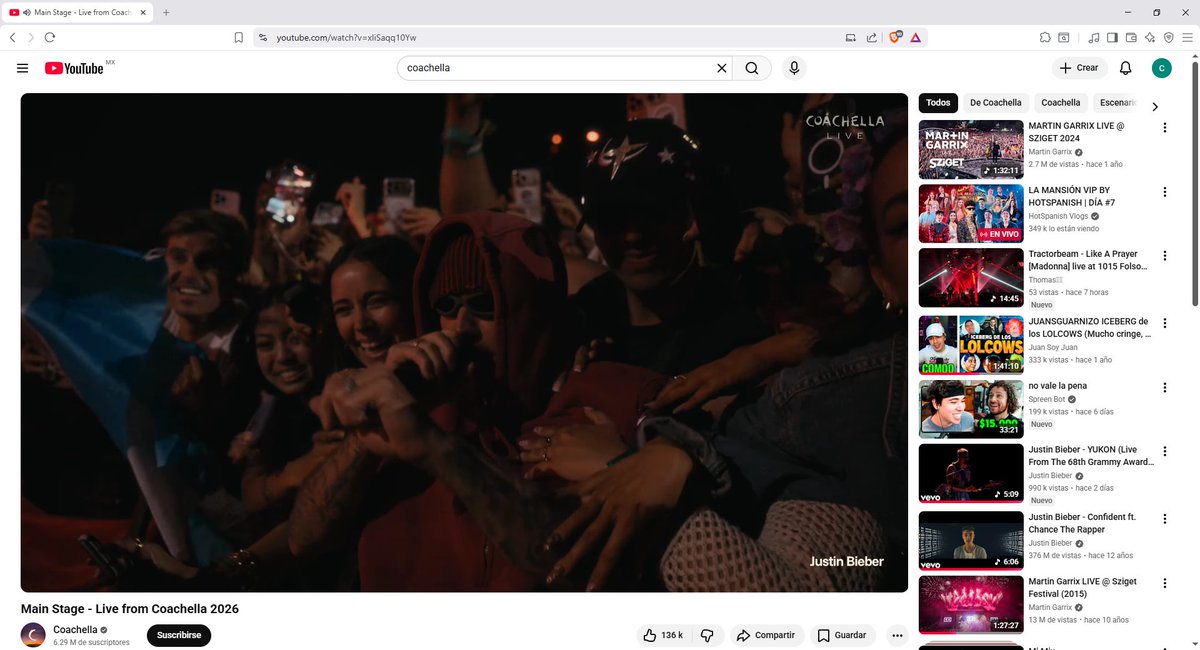
Task: Open options for Martin Garrix Sziget Festival (2015) video
Action: (x=1164, y=583)
